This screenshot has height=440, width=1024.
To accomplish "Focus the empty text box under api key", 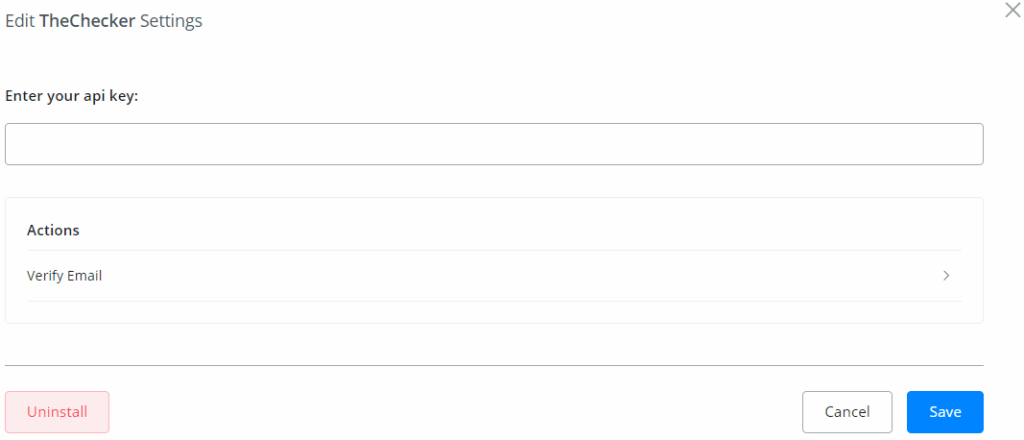I will [494, 144].
